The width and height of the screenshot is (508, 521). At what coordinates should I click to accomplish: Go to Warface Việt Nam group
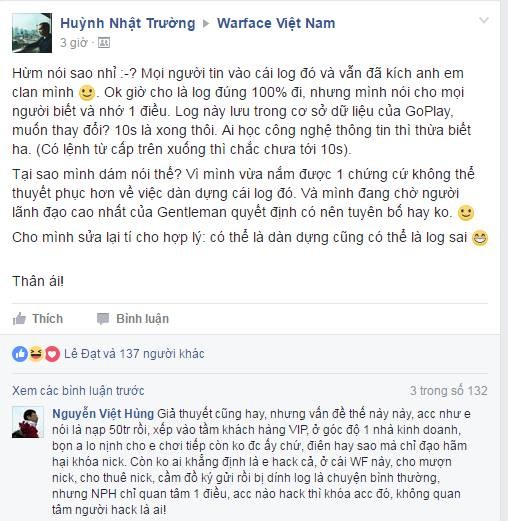pyautogui.click(x=276, y=23)
